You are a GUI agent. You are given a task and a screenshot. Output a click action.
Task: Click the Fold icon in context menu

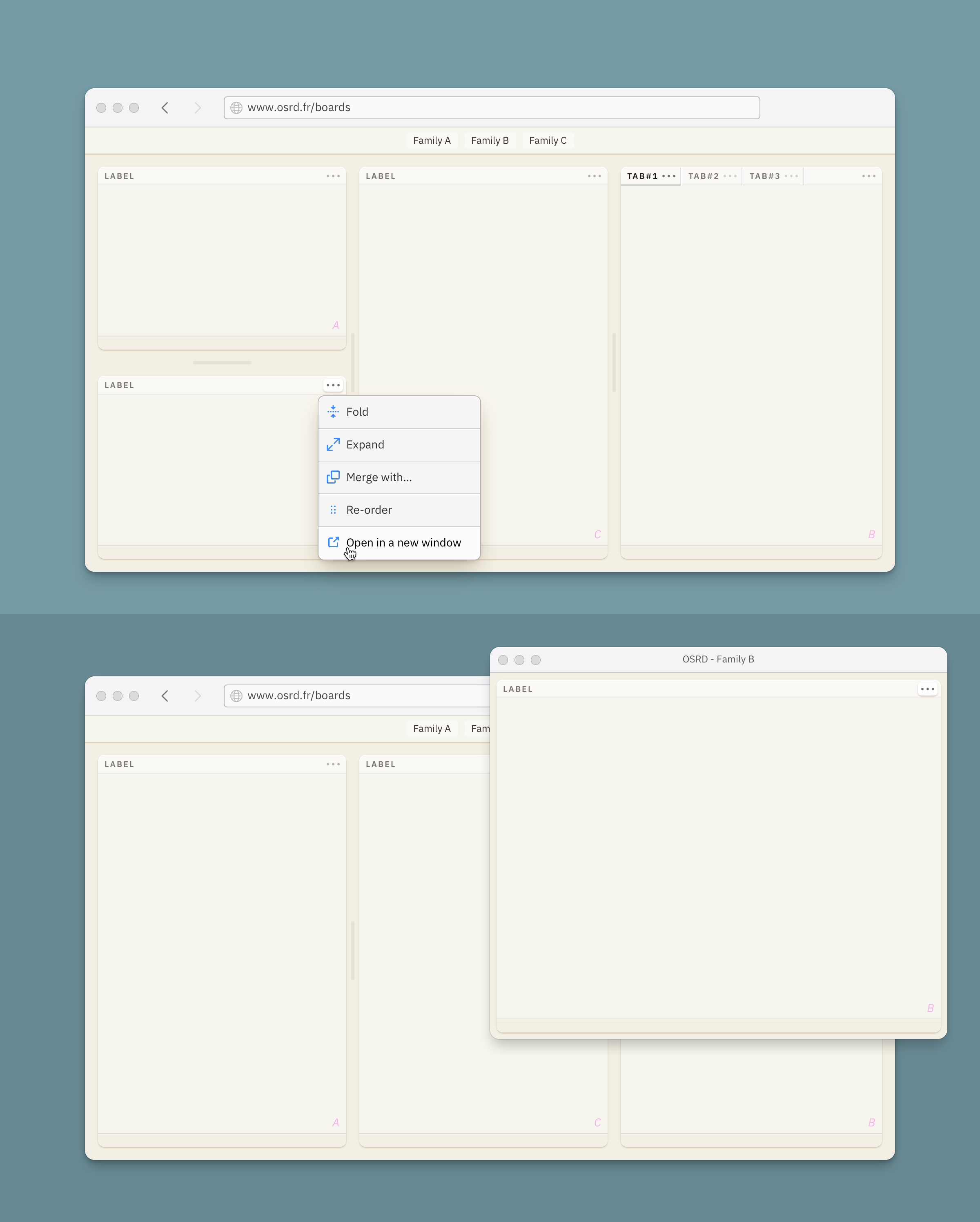[333, 412]
